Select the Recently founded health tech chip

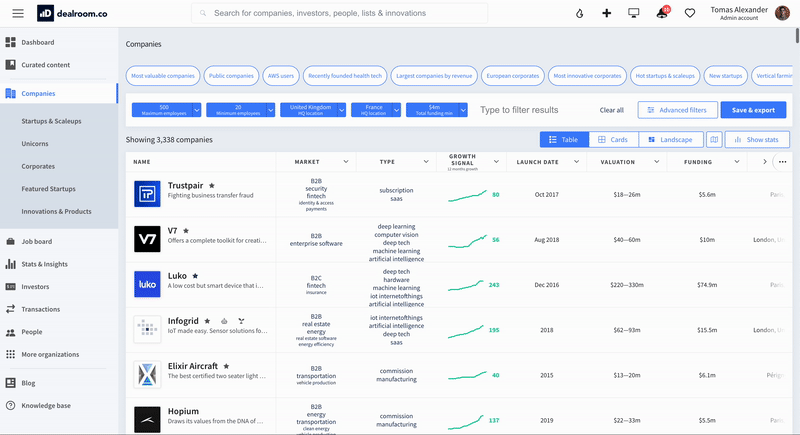pos(345,76)
